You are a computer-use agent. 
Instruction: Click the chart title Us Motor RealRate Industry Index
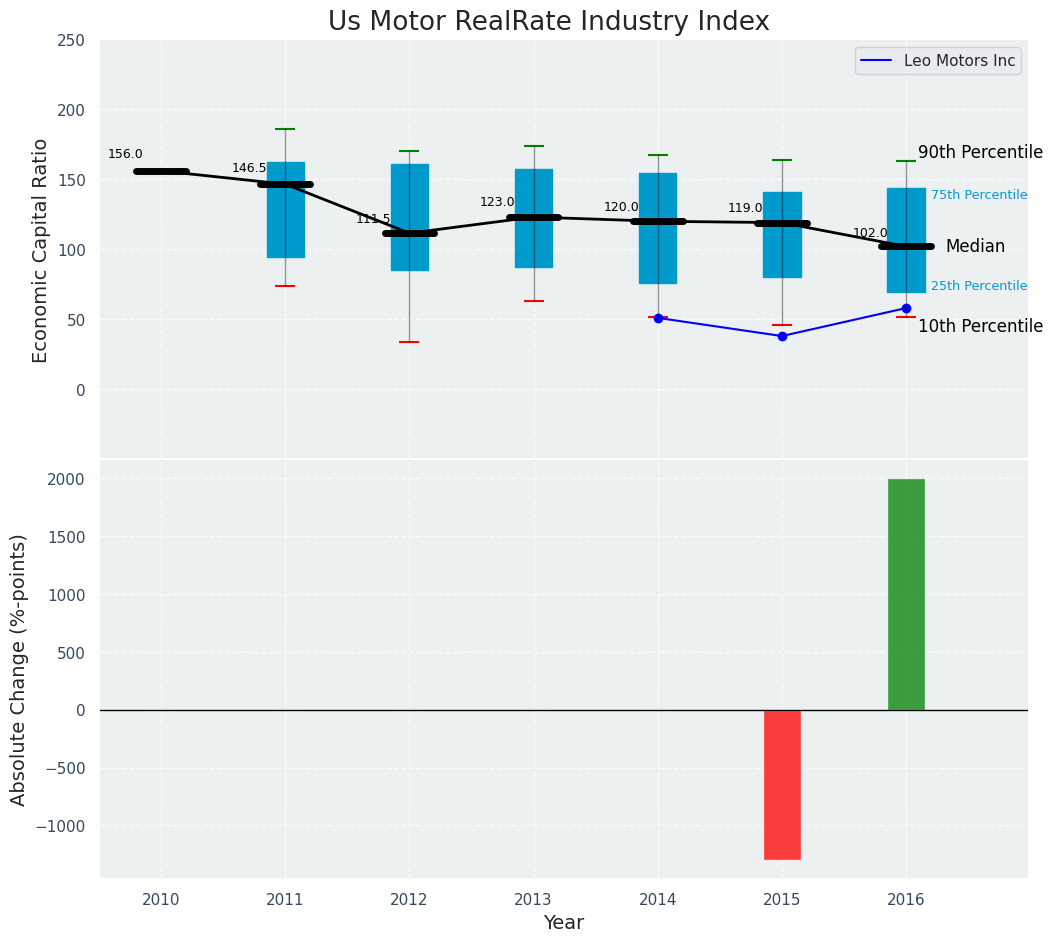548,22
